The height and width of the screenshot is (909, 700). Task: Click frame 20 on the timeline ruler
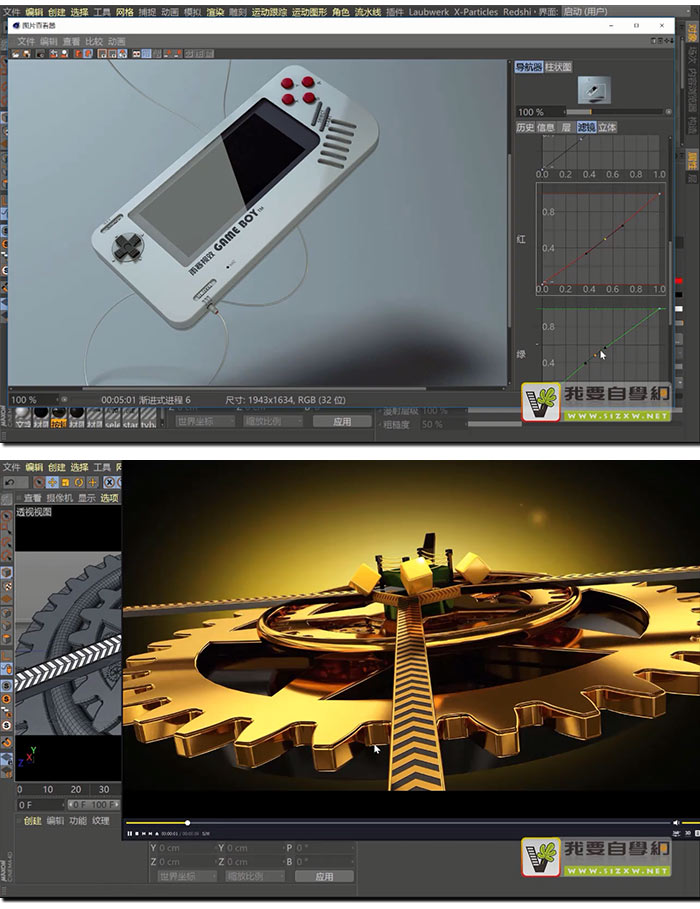[76, 790]
